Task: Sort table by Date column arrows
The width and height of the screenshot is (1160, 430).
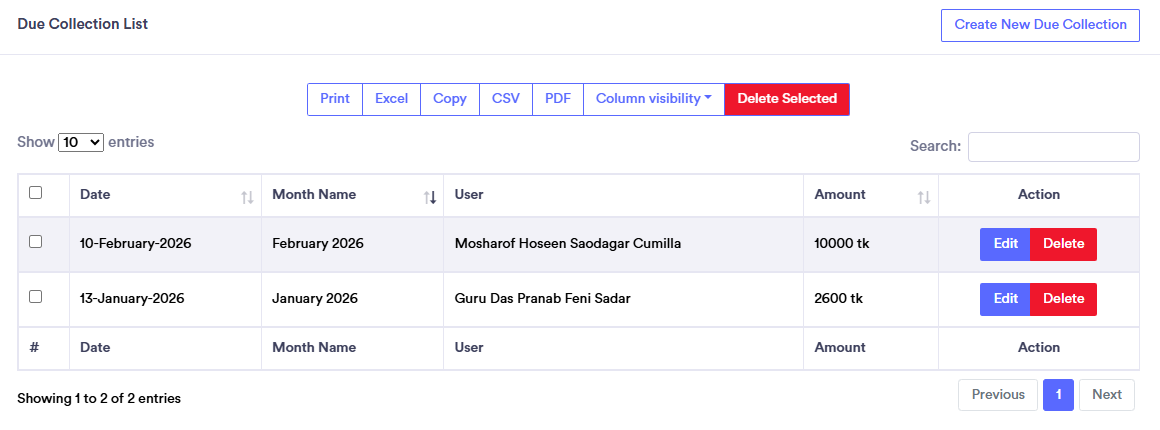Action: pos(247,197)
